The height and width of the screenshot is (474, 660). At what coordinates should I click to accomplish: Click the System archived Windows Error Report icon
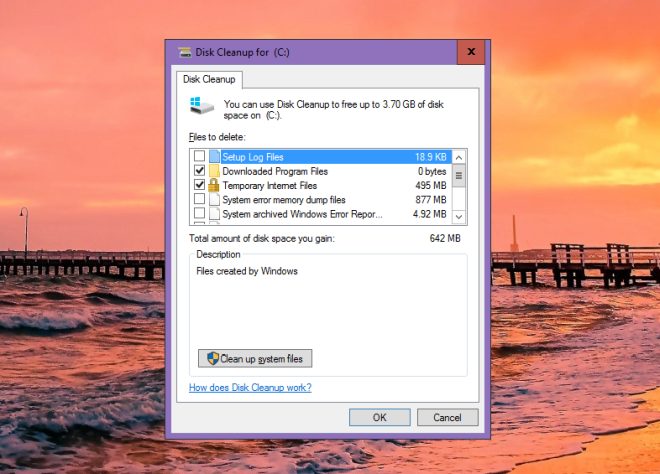click(215, 213)
